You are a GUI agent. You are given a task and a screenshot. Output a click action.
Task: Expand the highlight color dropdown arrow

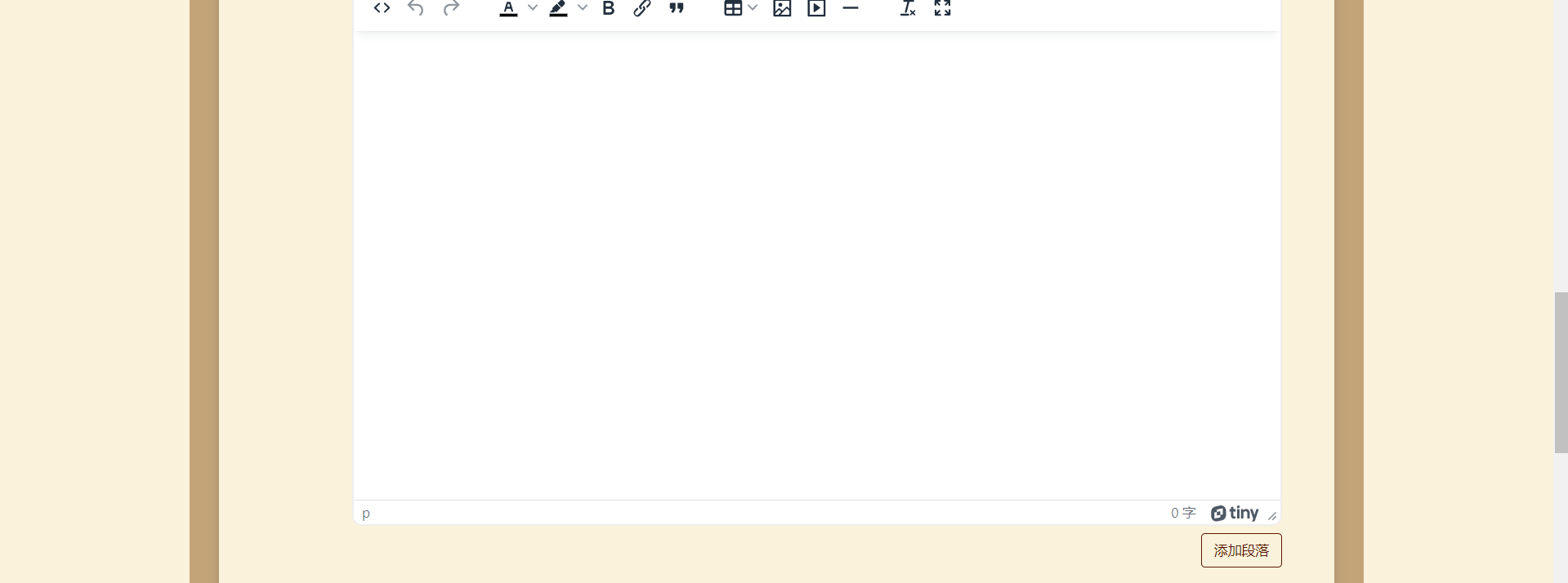point(583,8)
